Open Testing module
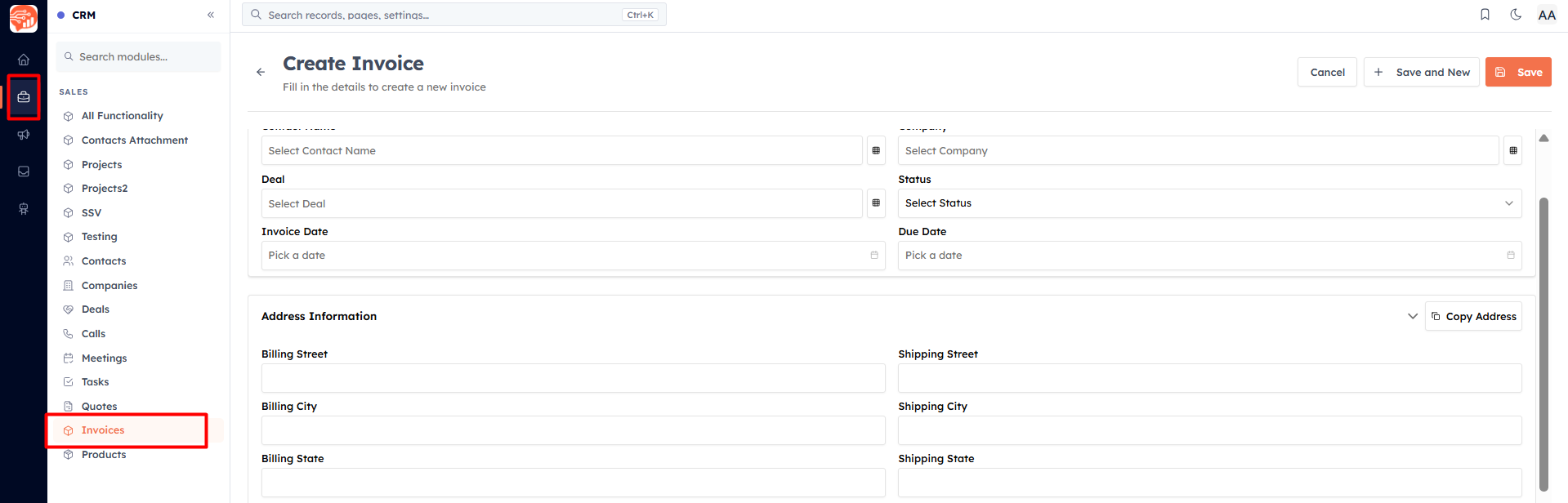Screen dimensions: 1568x503 99,237
